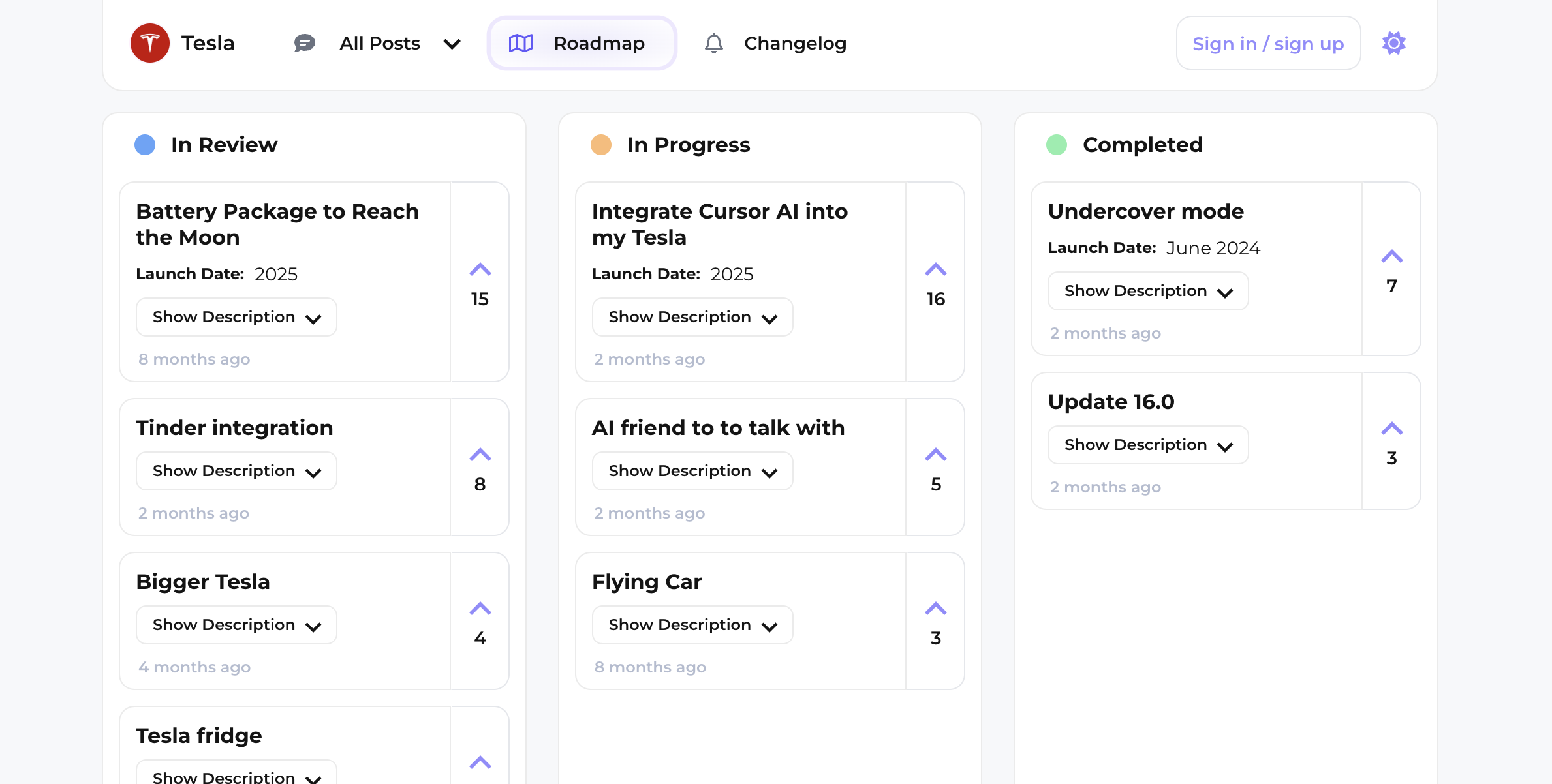Click the green Completed status dot
The width and height of the screenshot is (1552, 784).
click(x=1057, y=145)
